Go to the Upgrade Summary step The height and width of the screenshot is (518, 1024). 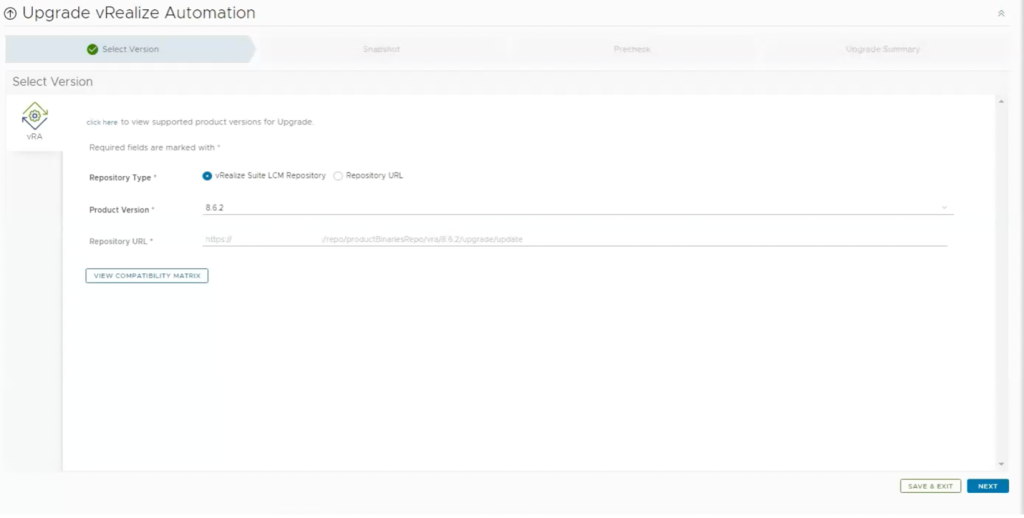click(x=883, y=49)
